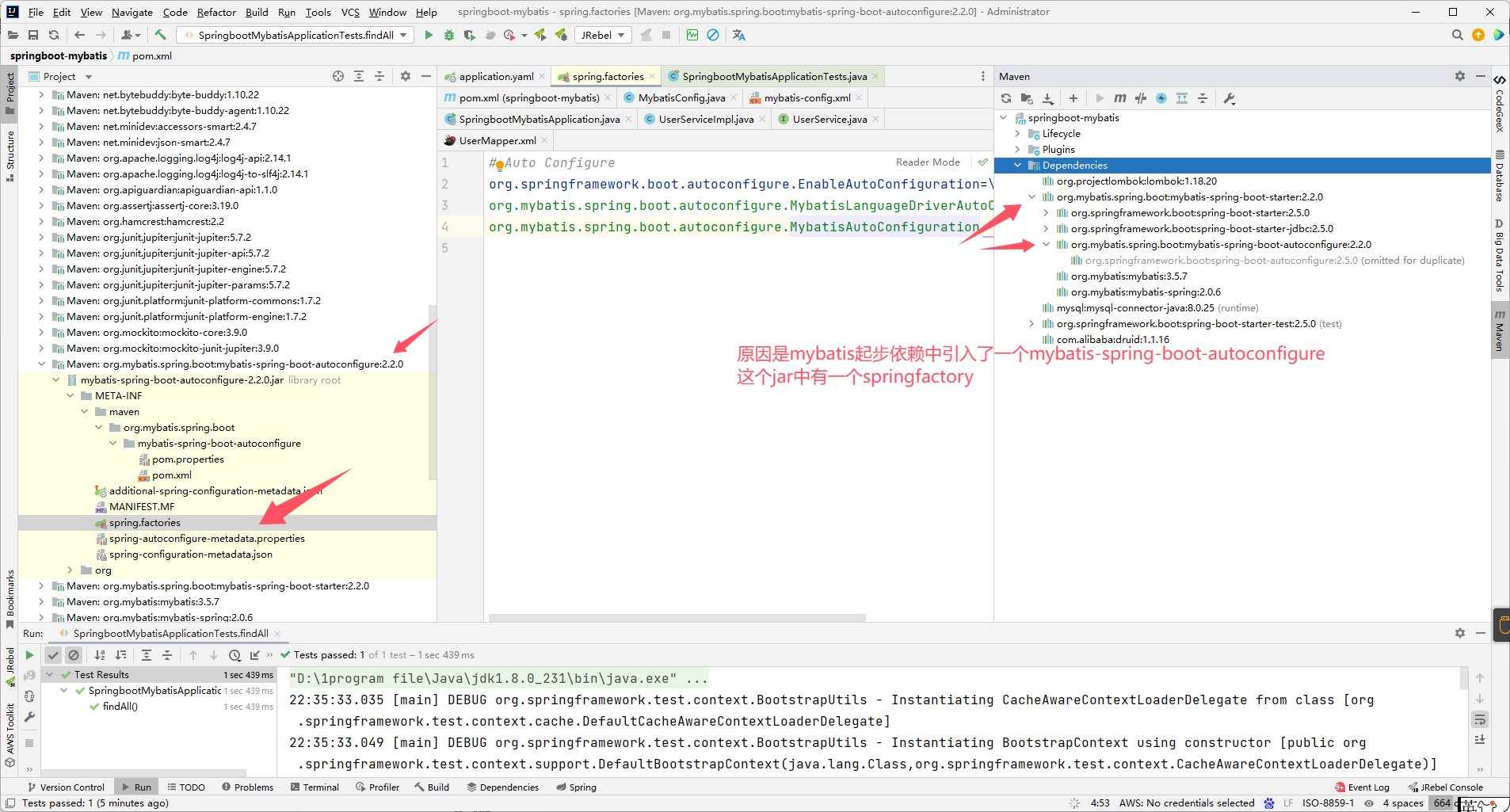
Task: Open the VCS menu
Action: point(350,12)
